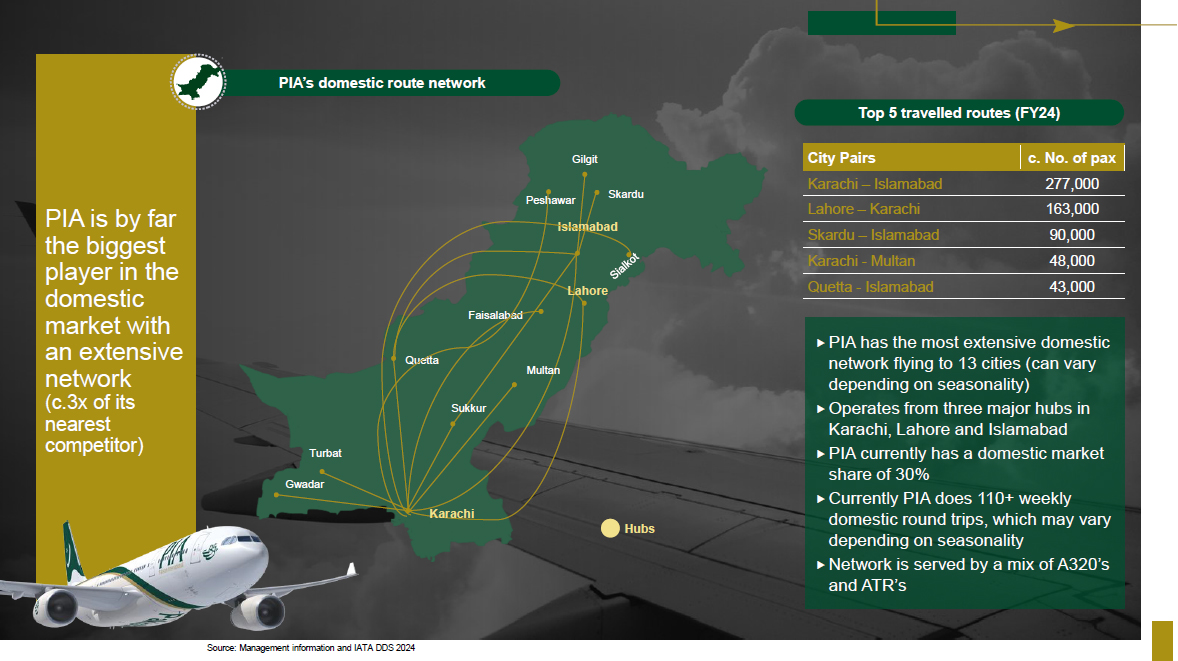Select the 'Skardu – Islamabad' route row
1178x661 pixels.
(x=964, y=234)
